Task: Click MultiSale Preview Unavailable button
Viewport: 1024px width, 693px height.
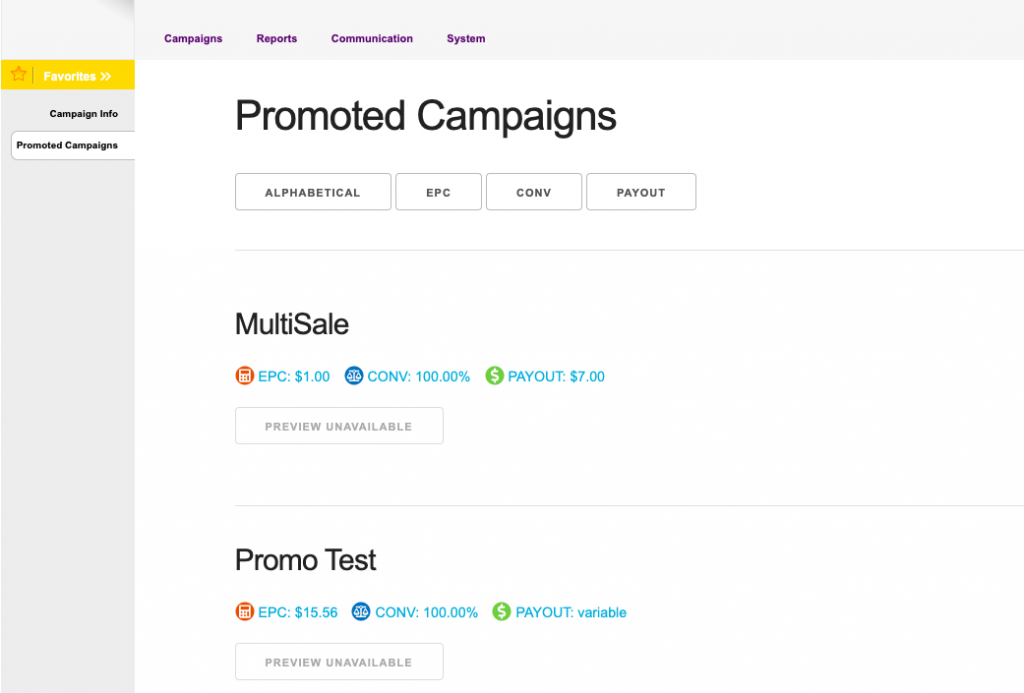Action: tap(339, 426)
